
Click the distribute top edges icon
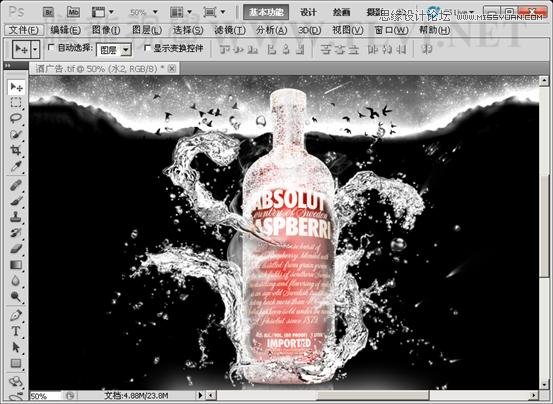(x=327, y=50)
